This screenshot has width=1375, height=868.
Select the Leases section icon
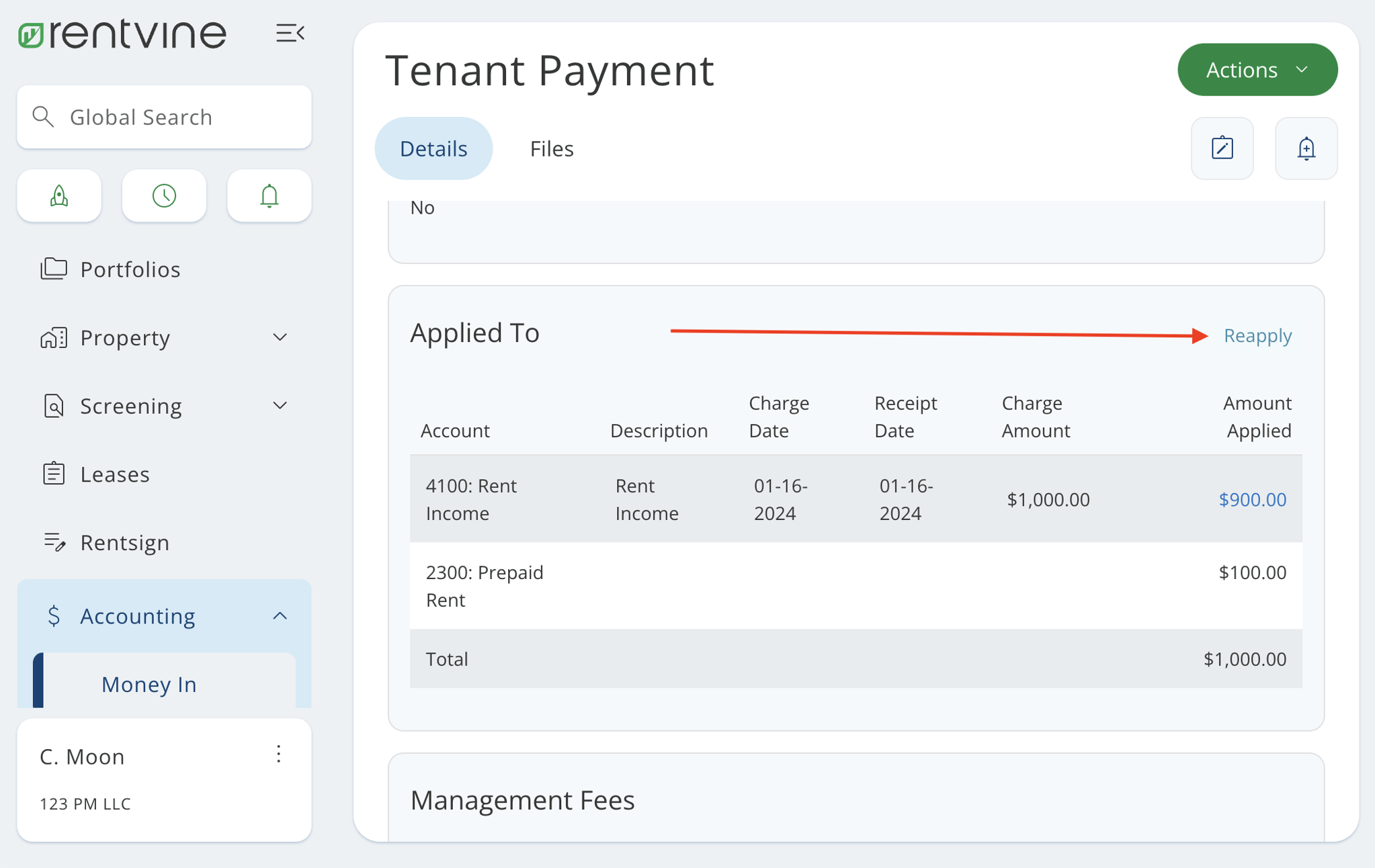[54, 474]
